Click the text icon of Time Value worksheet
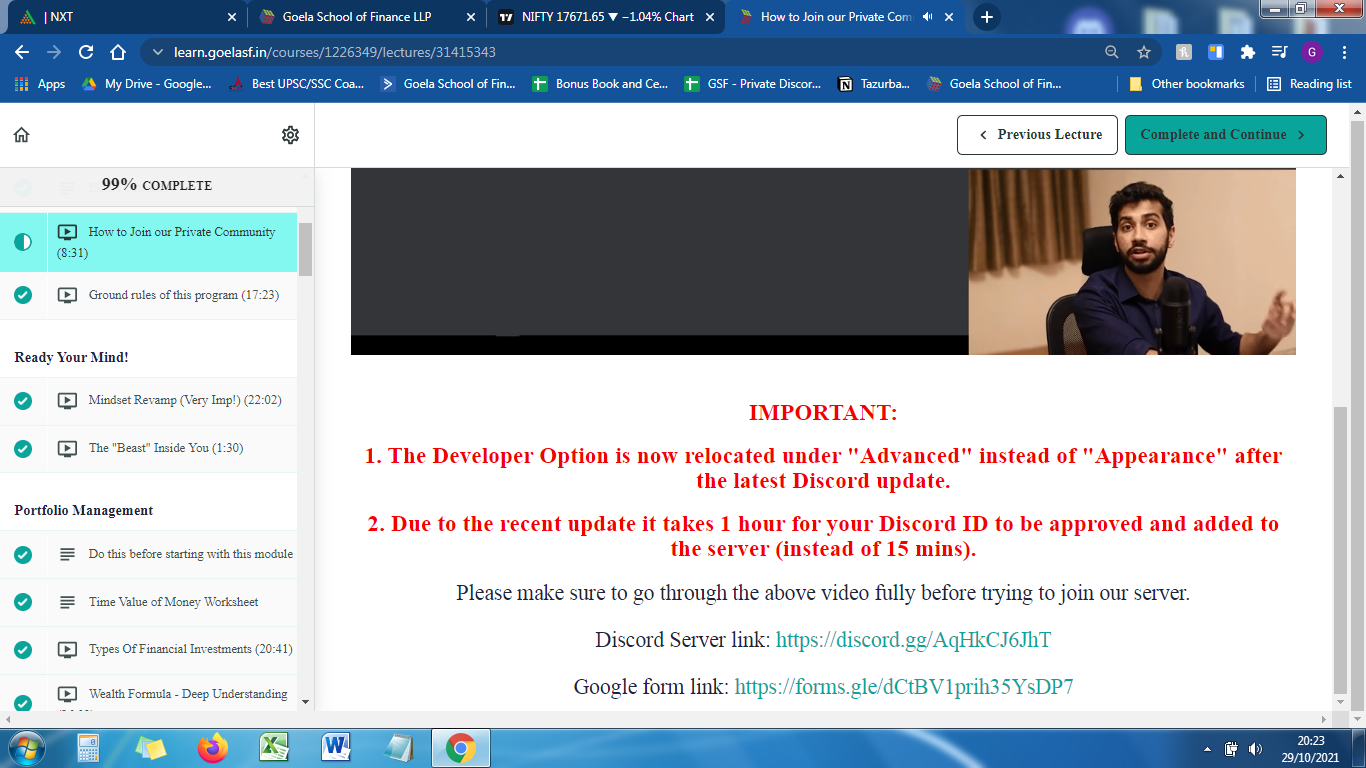Viewport: 1366px width, 768px height. click(x=67, y=602)
